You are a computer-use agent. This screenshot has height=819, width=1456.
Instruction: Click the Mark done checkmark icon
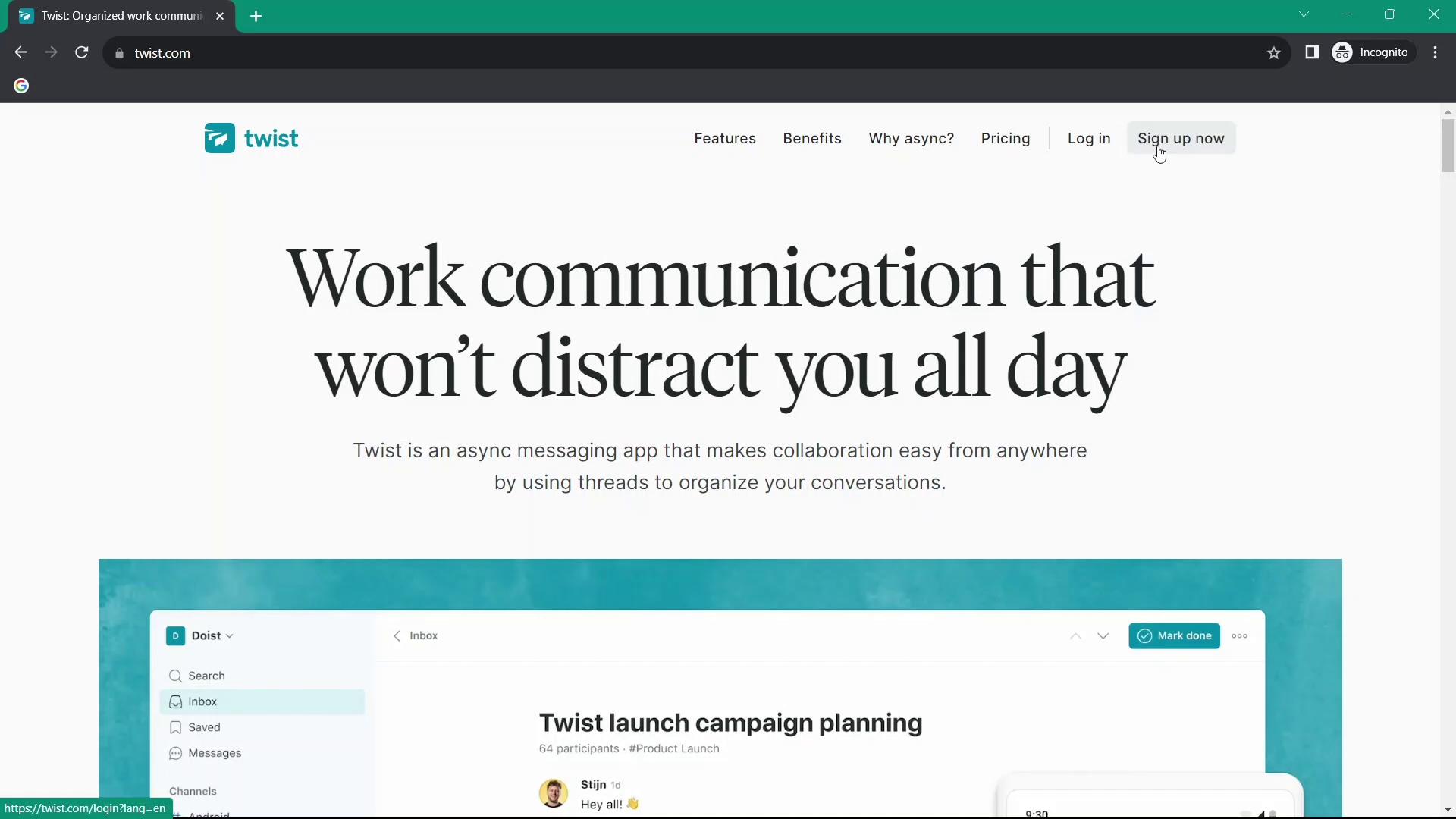tap(1145, 636)
